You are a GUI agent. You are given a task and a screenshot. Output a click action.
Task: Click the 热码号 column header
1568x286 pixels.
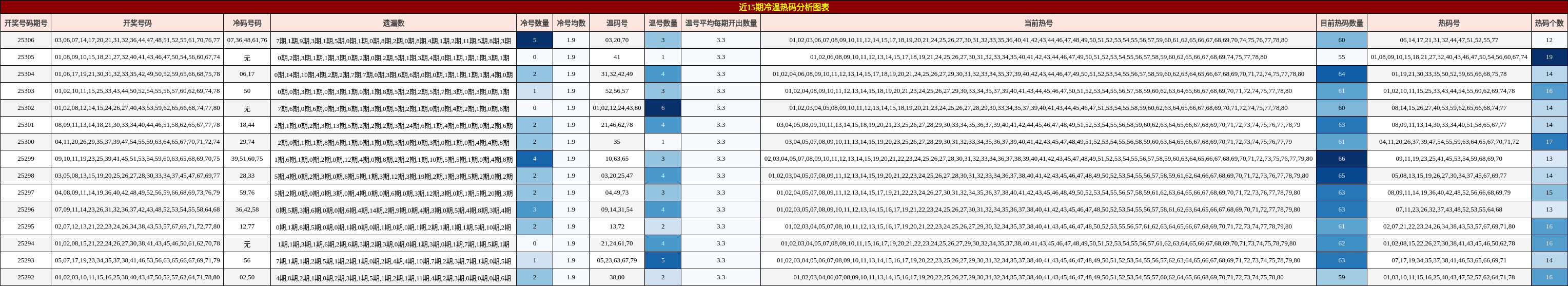coord(1448,23)
